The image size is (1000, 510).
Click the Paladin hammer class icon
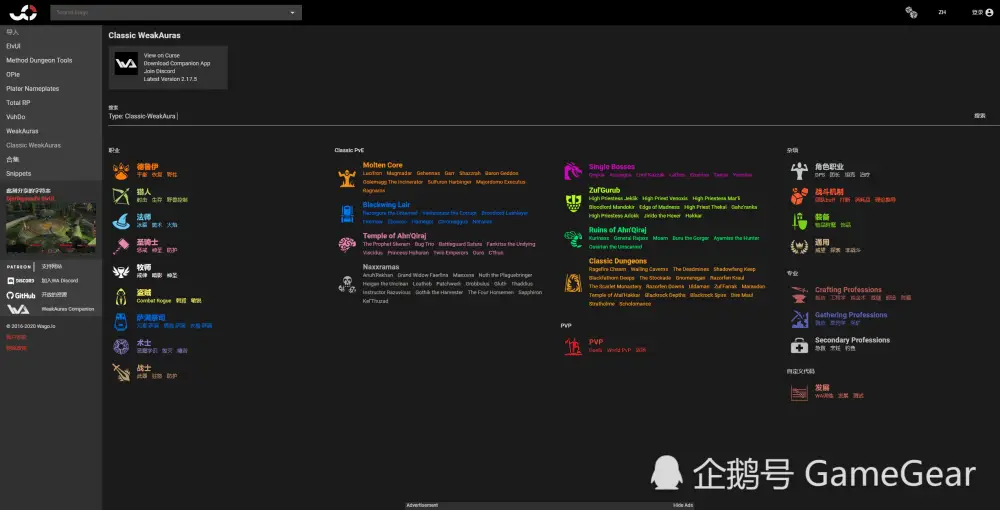(121, 246)
